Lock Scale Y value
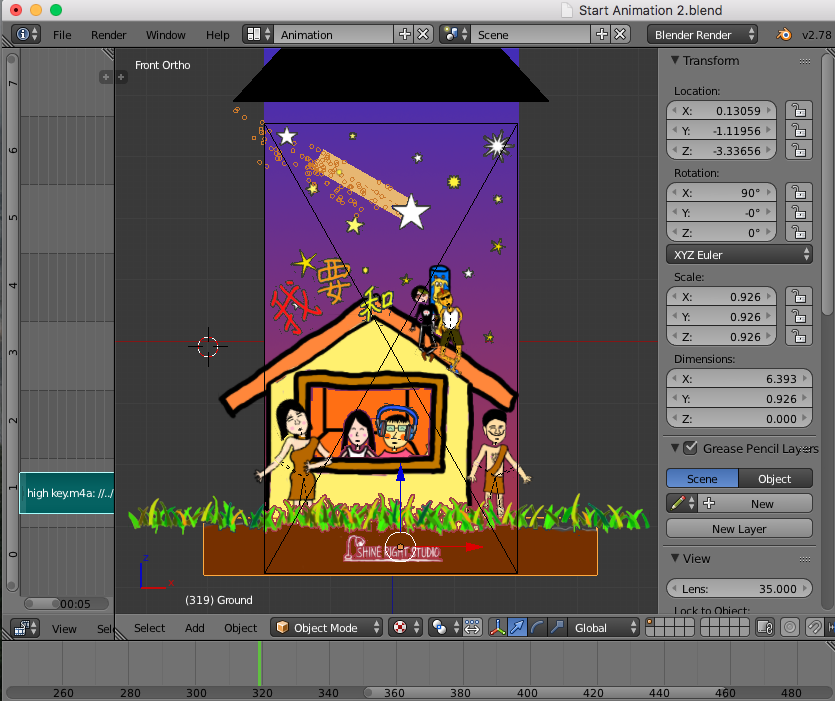835x701 pixels. [799, 316]
